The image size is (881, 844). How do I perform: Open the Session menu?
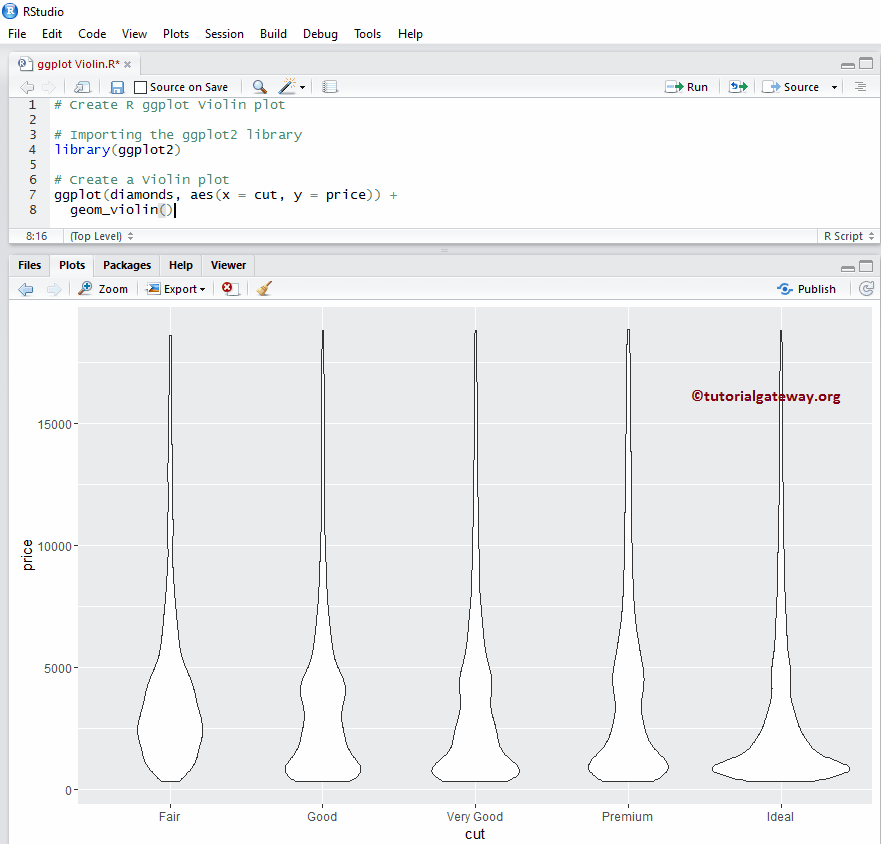[x=224, y=33]
